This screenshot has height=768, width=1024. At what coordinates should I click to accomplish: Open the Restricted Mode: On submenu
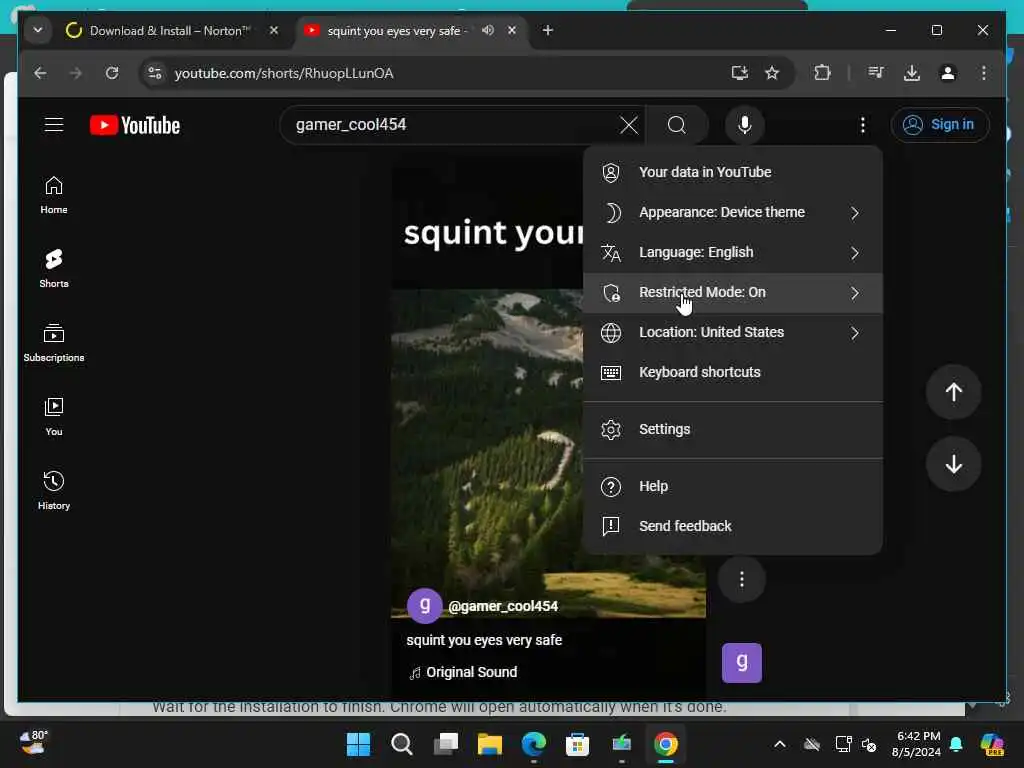coord(733,293)
